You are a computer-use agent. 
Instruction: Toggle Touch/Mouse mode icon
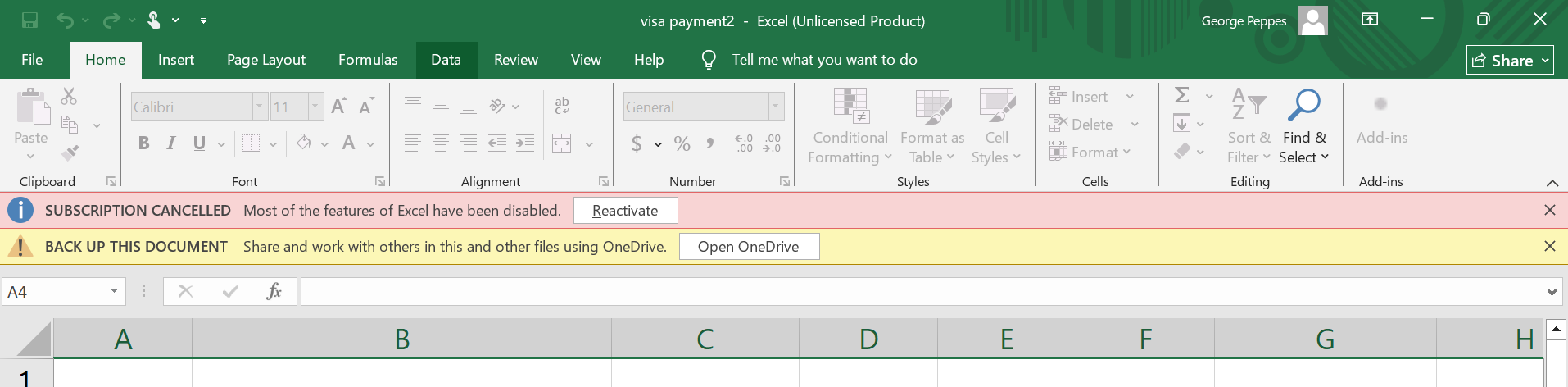[154, 20]
